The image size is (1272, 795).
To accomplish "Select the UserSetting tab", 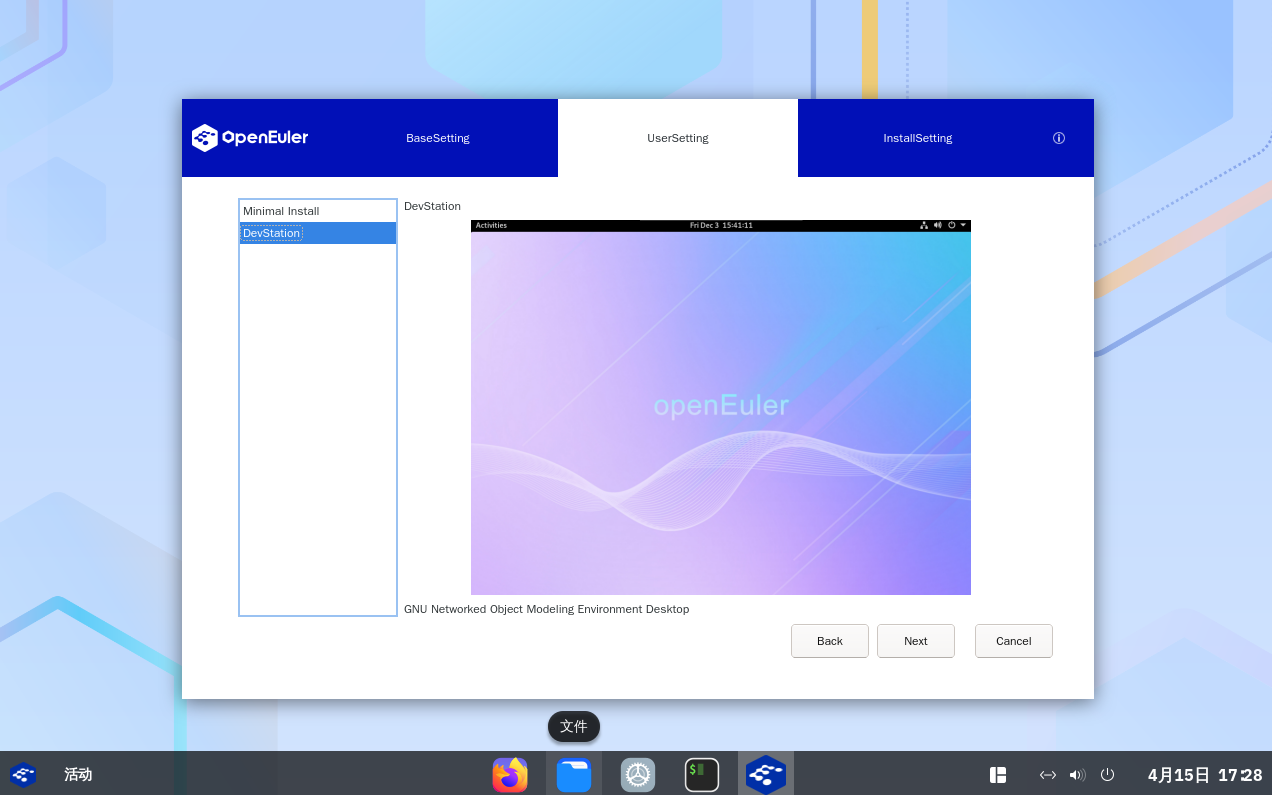I will [x=678, y=138].
